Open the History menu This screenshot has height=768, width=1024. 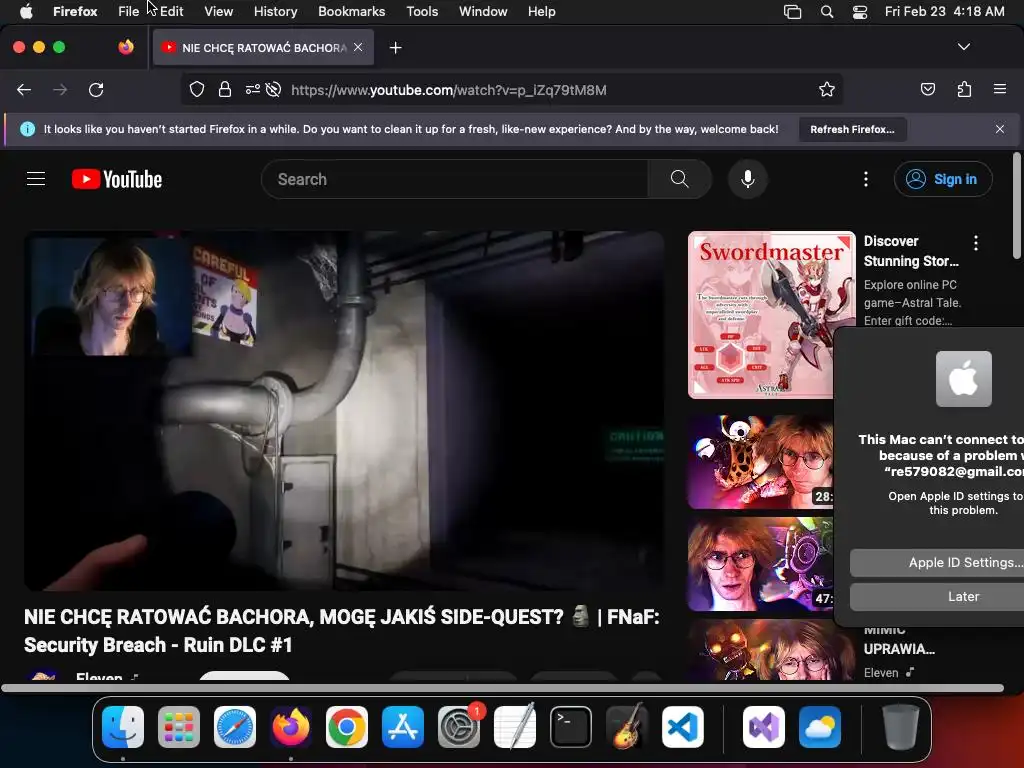click(x=275, y=11)
